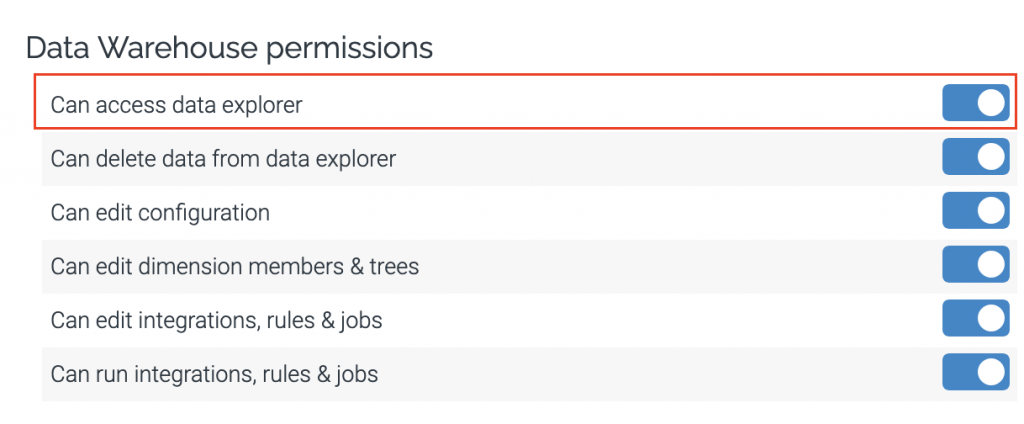Switch off 'Can edit dimension members & trees'
Image resolution: width=1024 pixels, height=424 pixels.
point(975,265)
